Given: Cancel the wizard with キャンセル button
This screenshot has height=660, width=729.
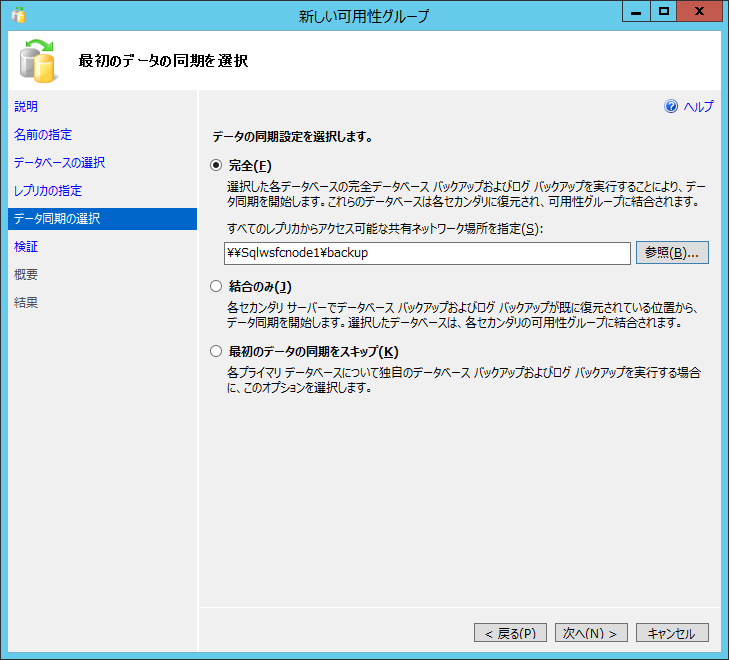Looking at the screenshot, I should 672,633.
